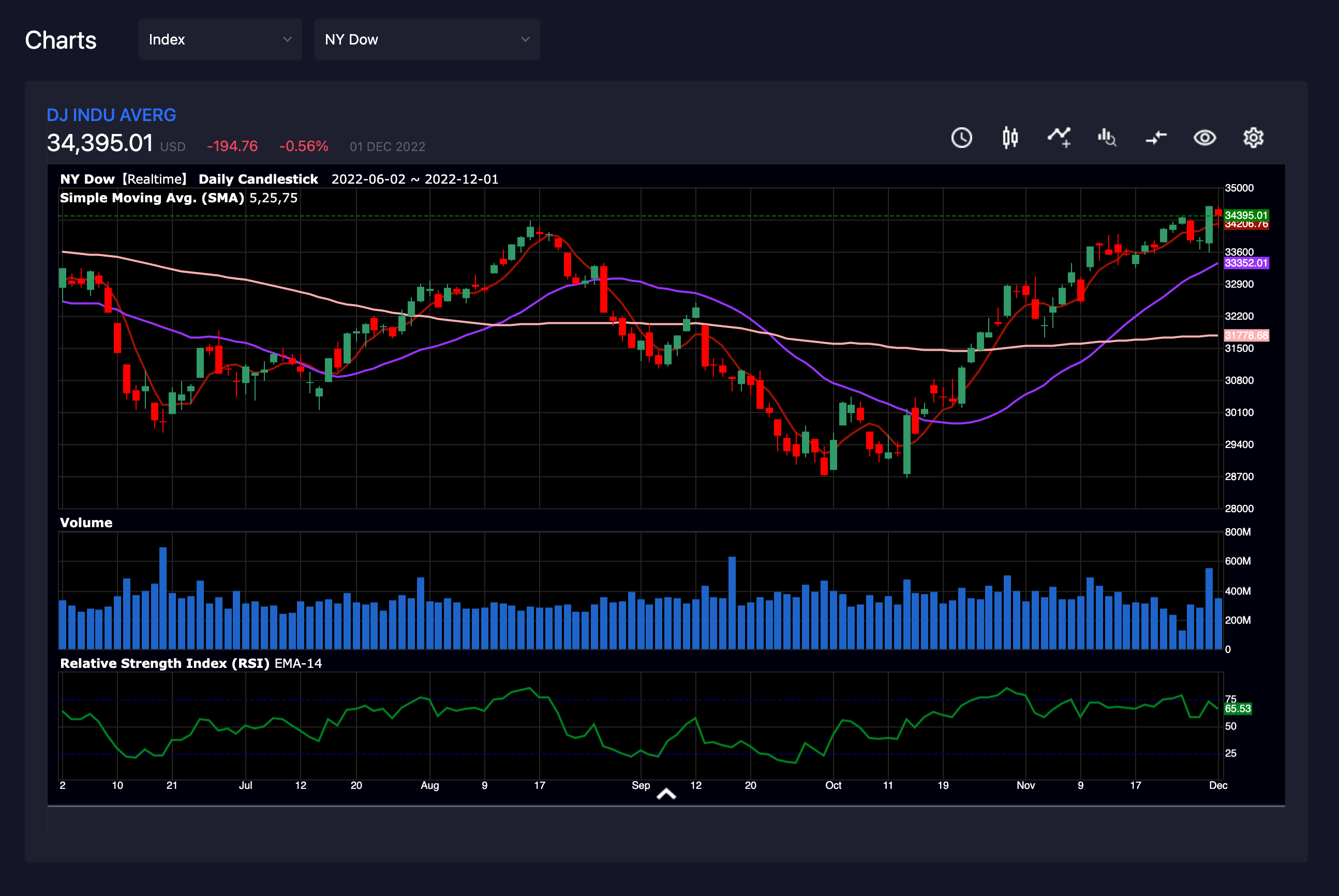Open chart settings gear icon
The height and width of the screenshot is (896, 1339).
coord(1253,138)
